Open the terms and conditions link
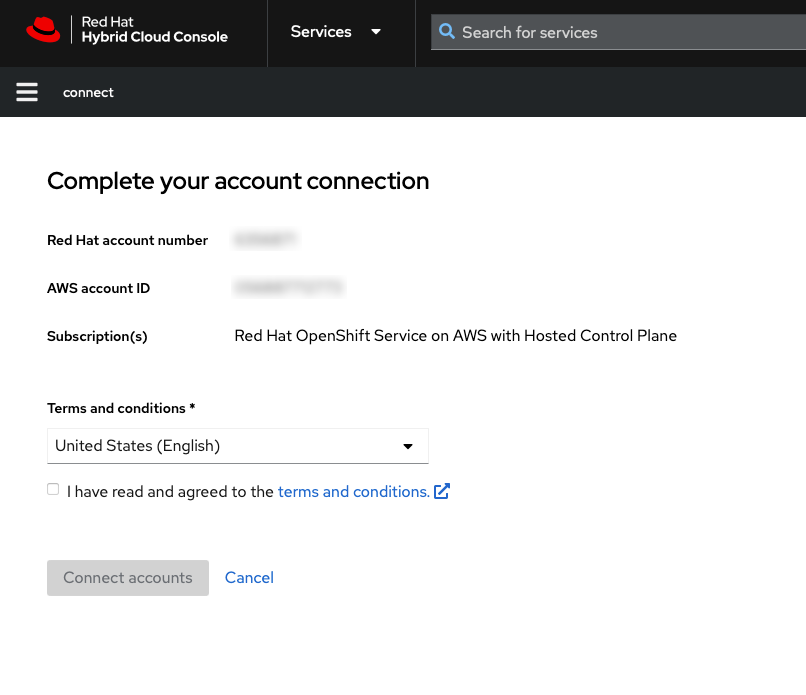The height and width of the screenshot is (695, 806). coord(353,492)
